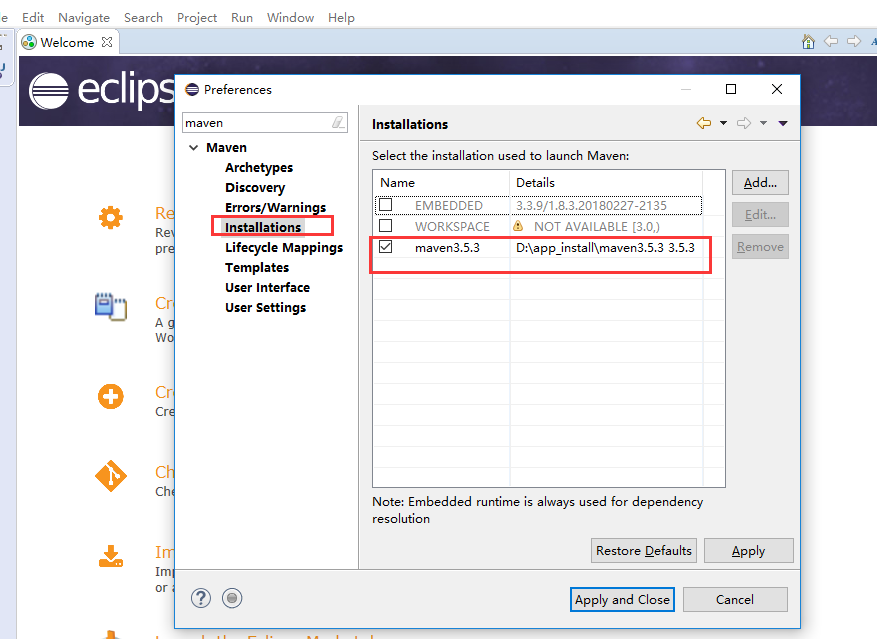877x639 pixels.
Task: Maximize the Preferences dialog
Action: [730, 89]
